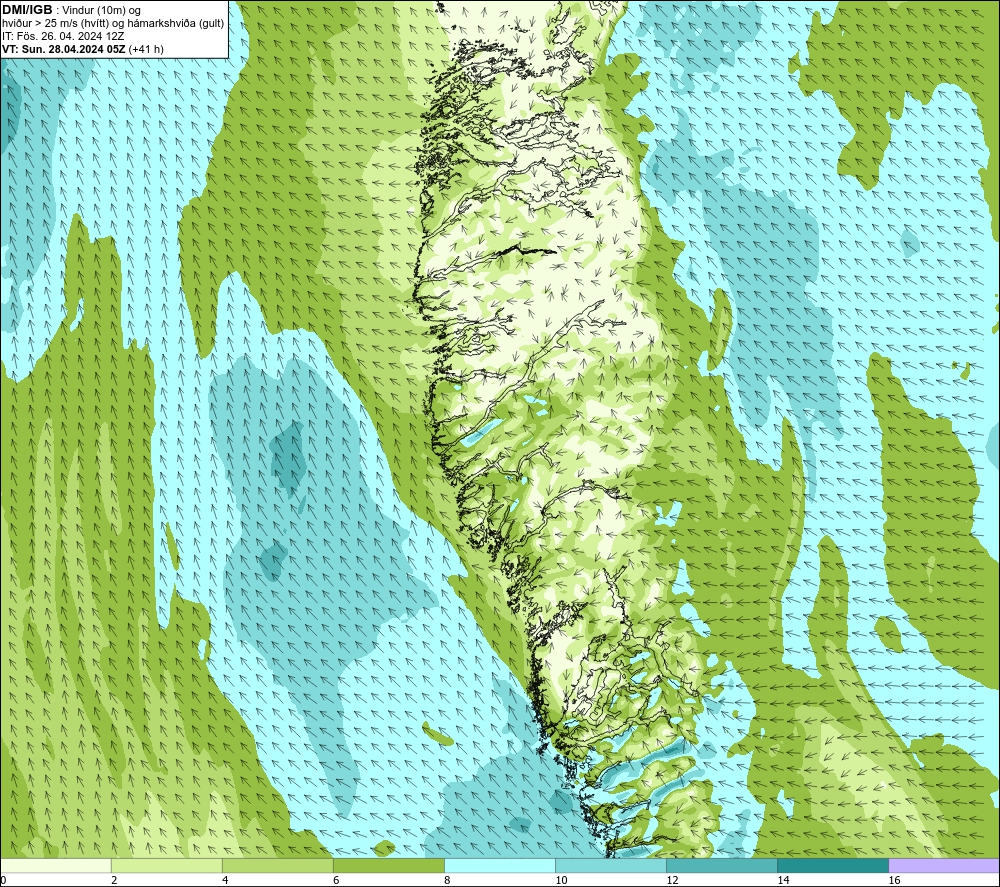Click the scale label '10'
The image size is (1000, 887).
561,881
